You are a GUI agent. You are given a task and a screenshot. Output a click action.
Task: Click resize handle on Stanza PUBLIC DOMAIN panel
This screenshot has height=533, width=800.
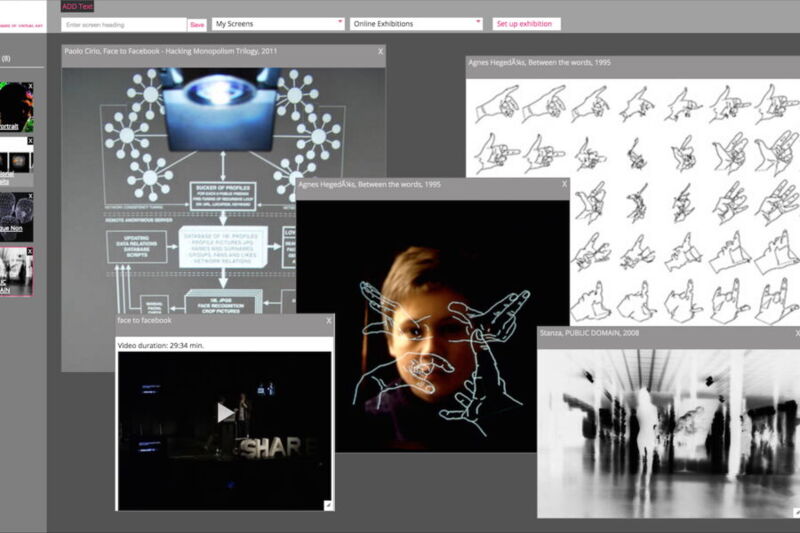point(795,512)
